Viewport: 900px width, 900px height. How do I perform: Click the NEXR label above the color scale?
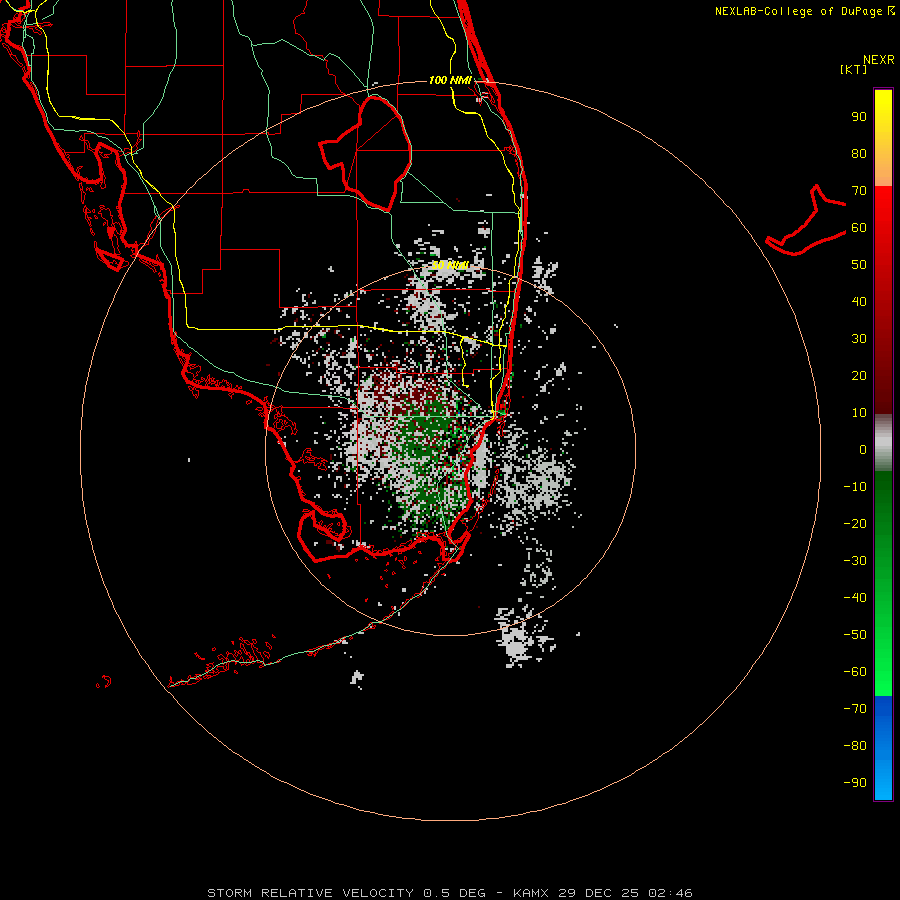click(x=879, y=60)
